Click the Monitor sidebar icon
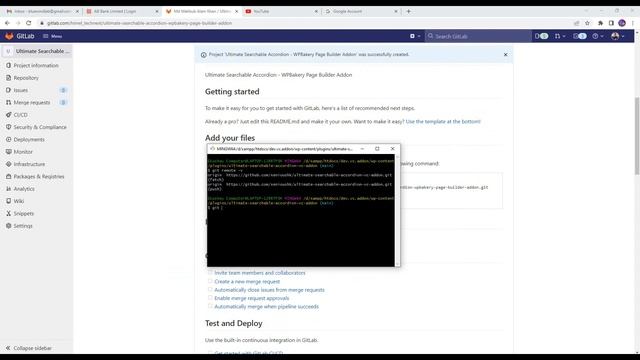The image size is (640, 360). click(9, 151)
